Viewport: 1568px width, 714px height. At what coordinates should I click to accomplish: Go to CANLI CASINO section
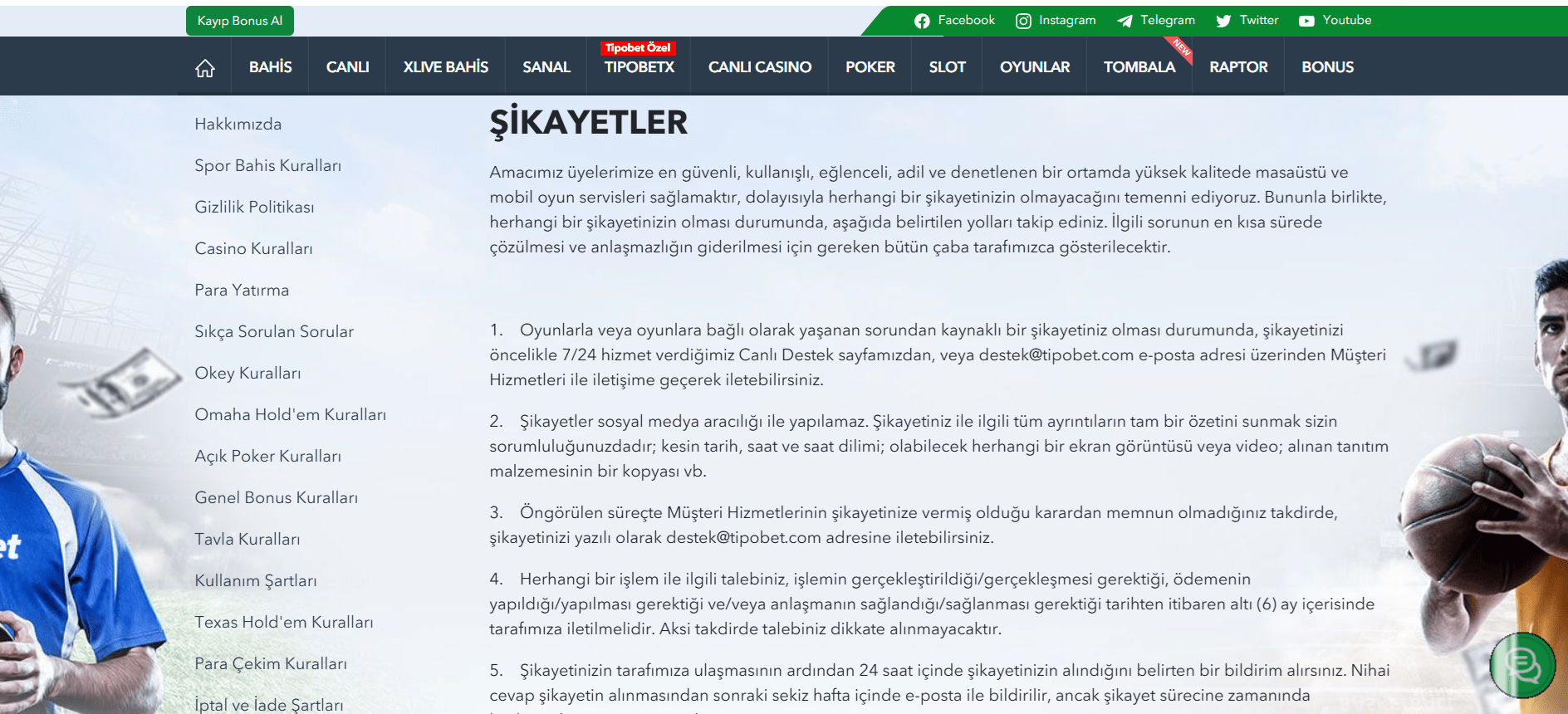click(x=759, y=67)
